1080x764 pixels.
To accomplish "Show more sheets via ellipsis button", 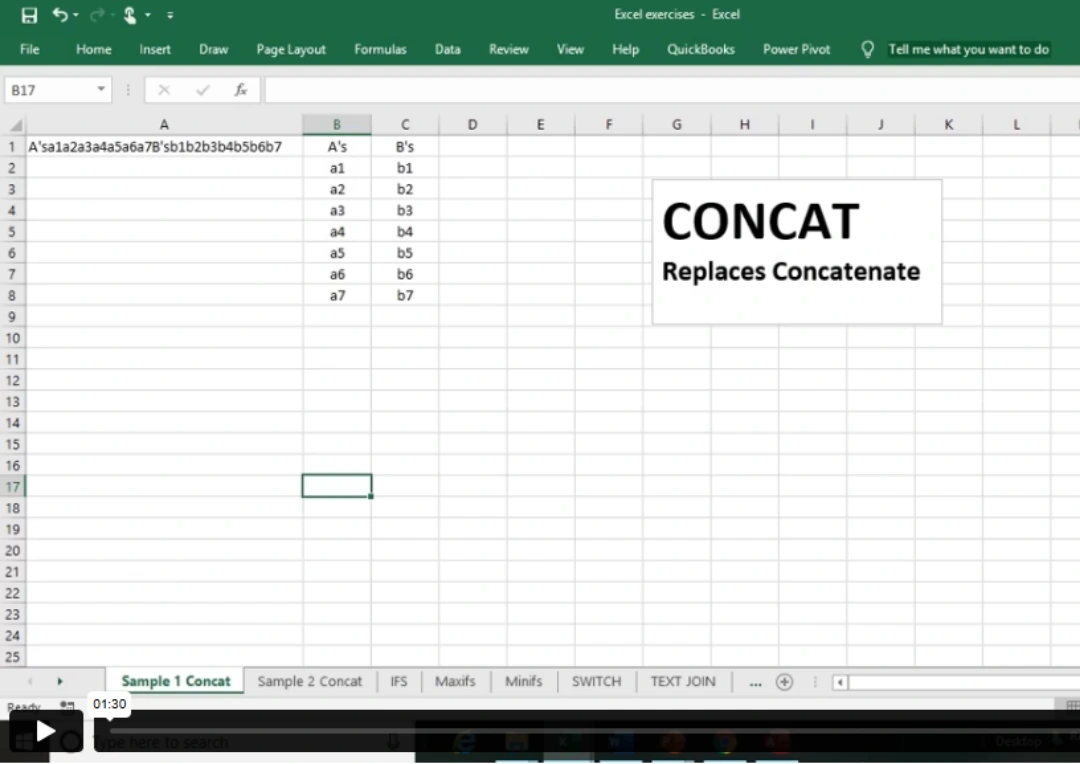I will [755, 682].
